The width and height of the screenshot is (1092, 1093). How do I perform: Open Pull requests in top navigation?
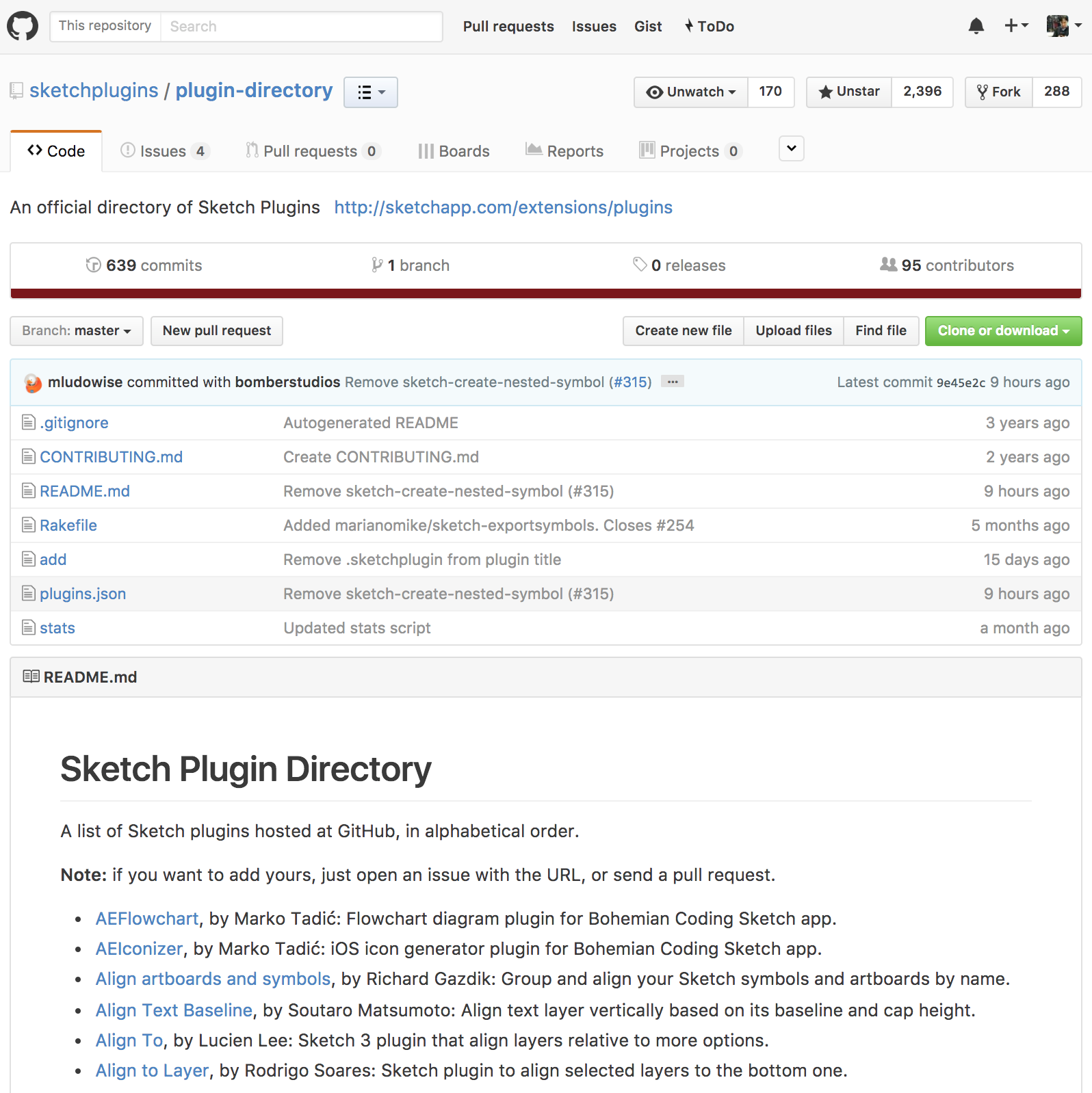508,27
